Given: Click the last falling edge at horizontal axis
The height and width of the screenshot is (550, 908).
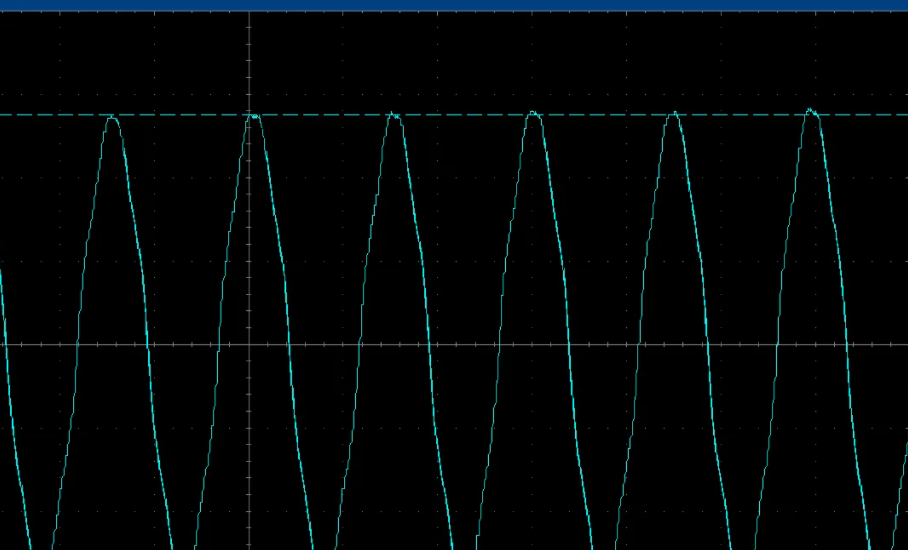Looking at the screenshot, I should (848, 344).
